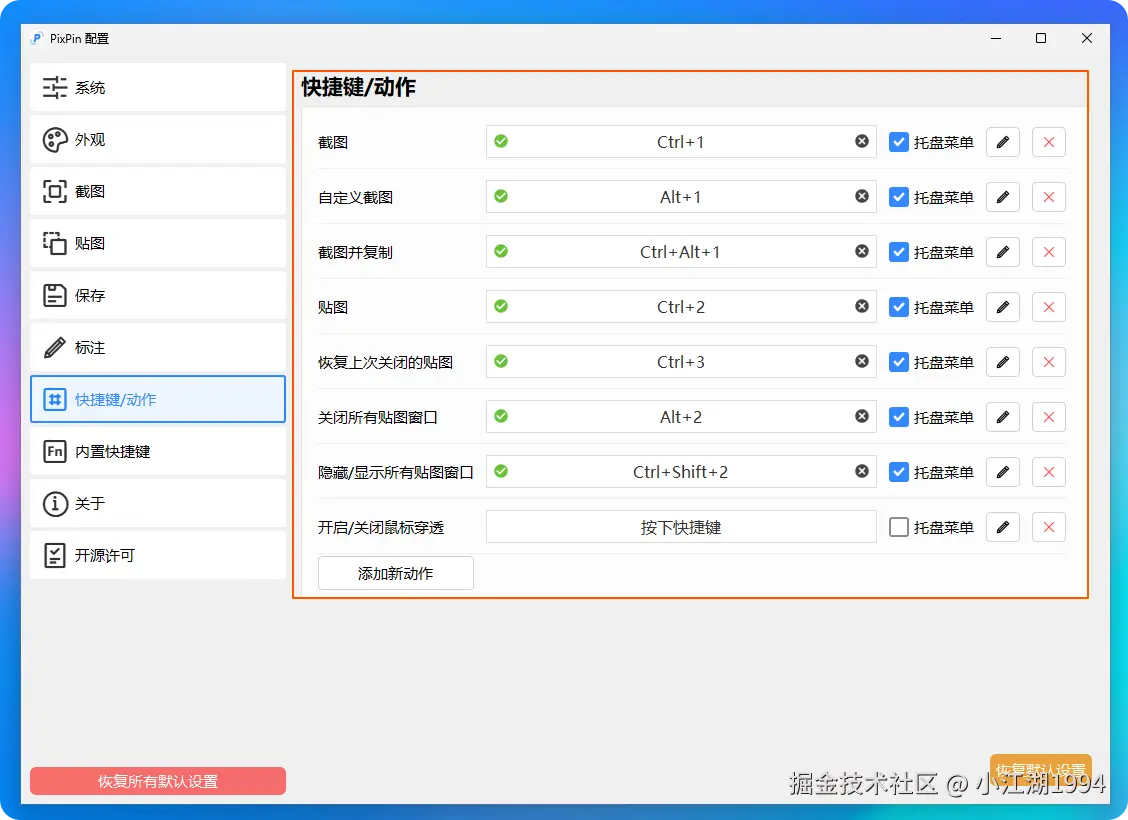Minimize the PixPin 配置 window
Image resolution: width=1128 pixels, height=820 pixels.
pyautogui.click(x=996, y=38)
